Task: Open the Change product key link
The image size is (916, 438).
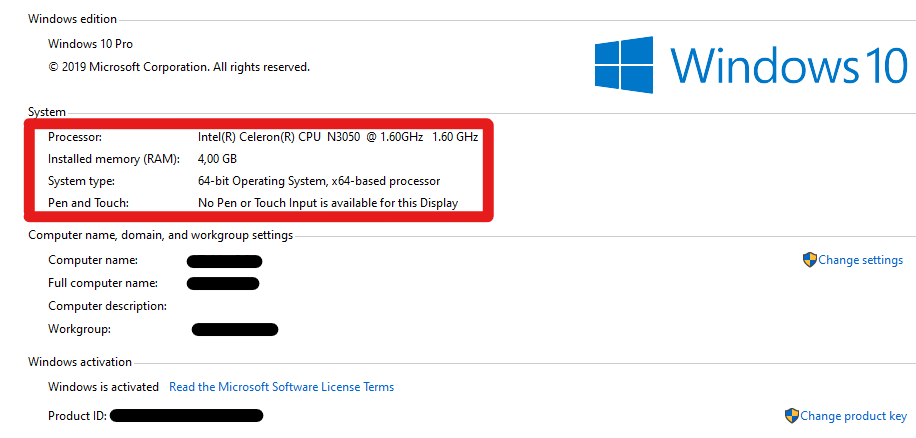Action: coord(853,416)
